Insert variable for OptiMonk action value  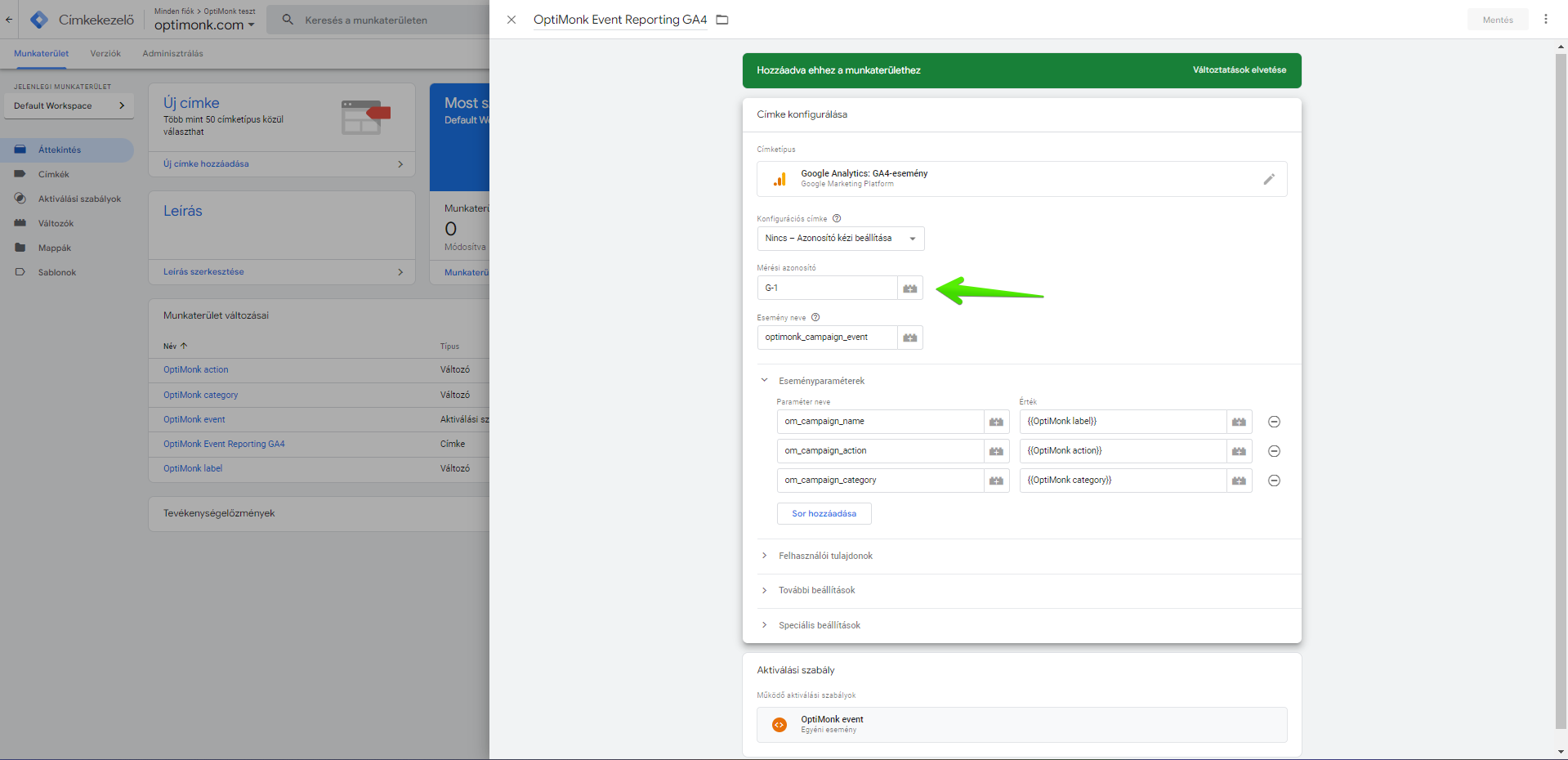click(1240, 451)
